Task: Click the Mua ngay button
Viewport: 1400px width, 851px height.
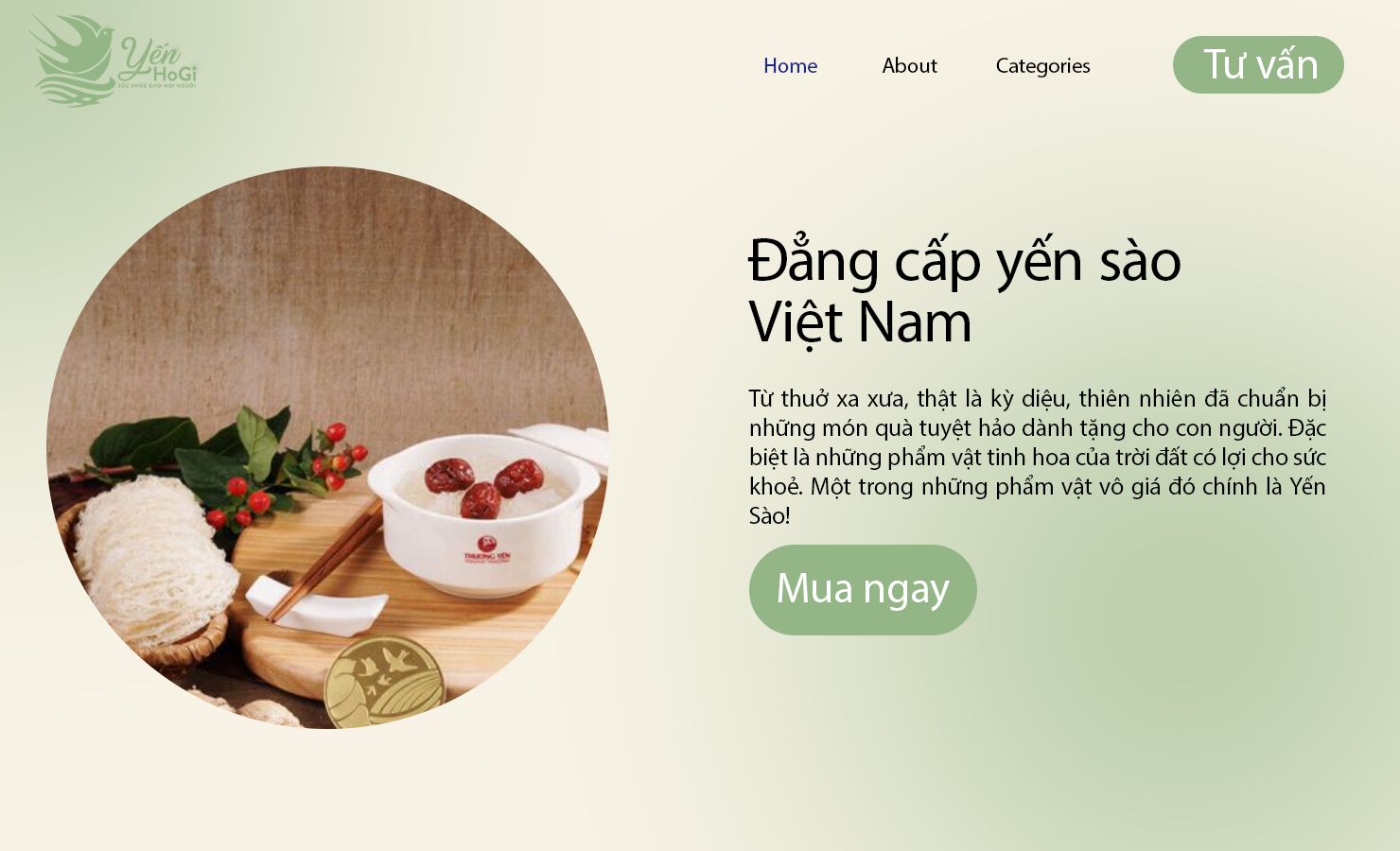Action: click(863, 589)
